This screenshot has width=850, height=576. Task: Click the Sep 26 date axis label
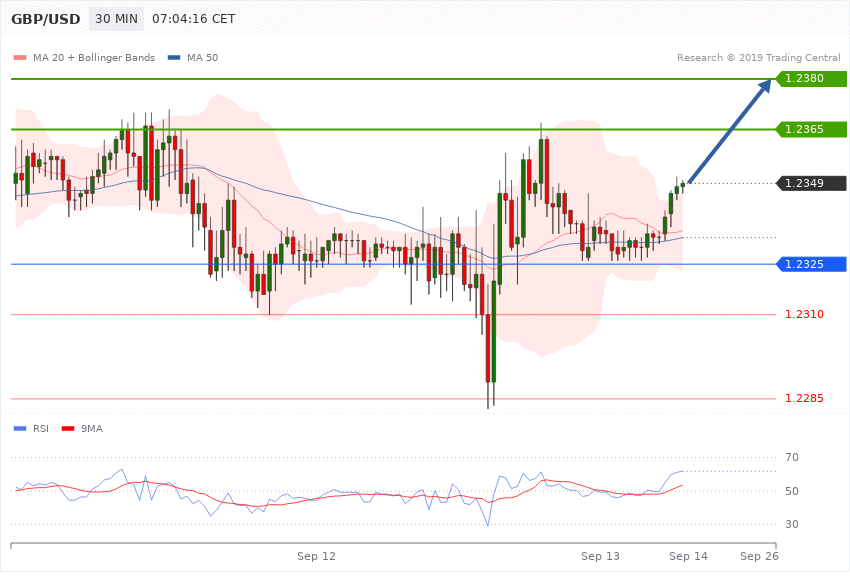tap(759, 556)
